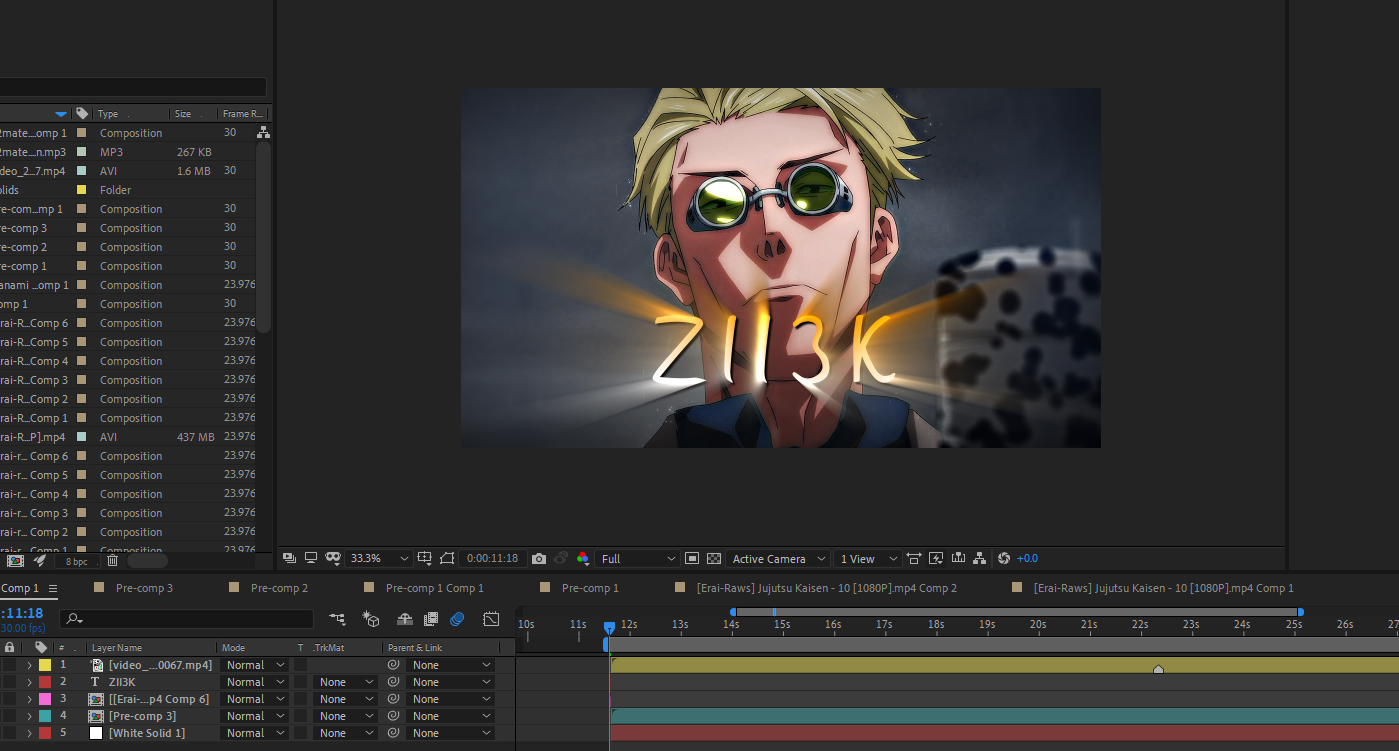Click the hide shy layers icon

(405, 619)
